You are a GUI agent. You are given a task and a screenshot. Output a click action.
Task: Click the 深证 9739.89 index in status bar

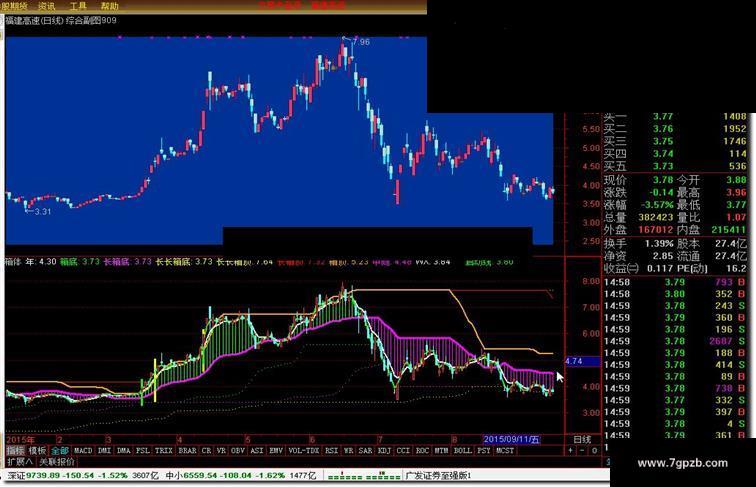(82, 475)
